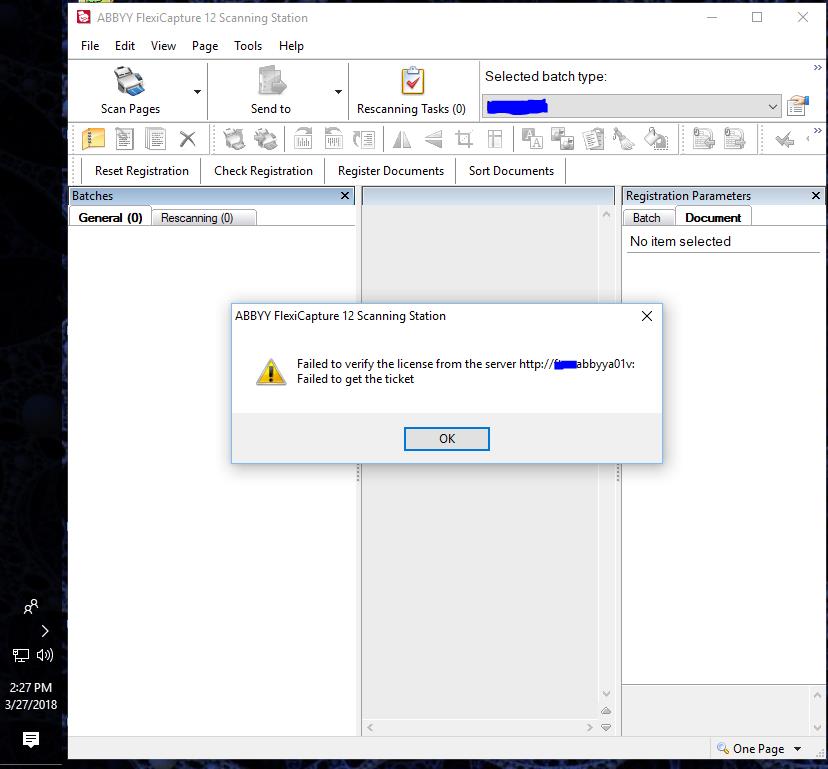Screen dimensions: 828x769
Task: Switch to the Batch tab in Registration Parameters
Action: [x=648, y=217]
